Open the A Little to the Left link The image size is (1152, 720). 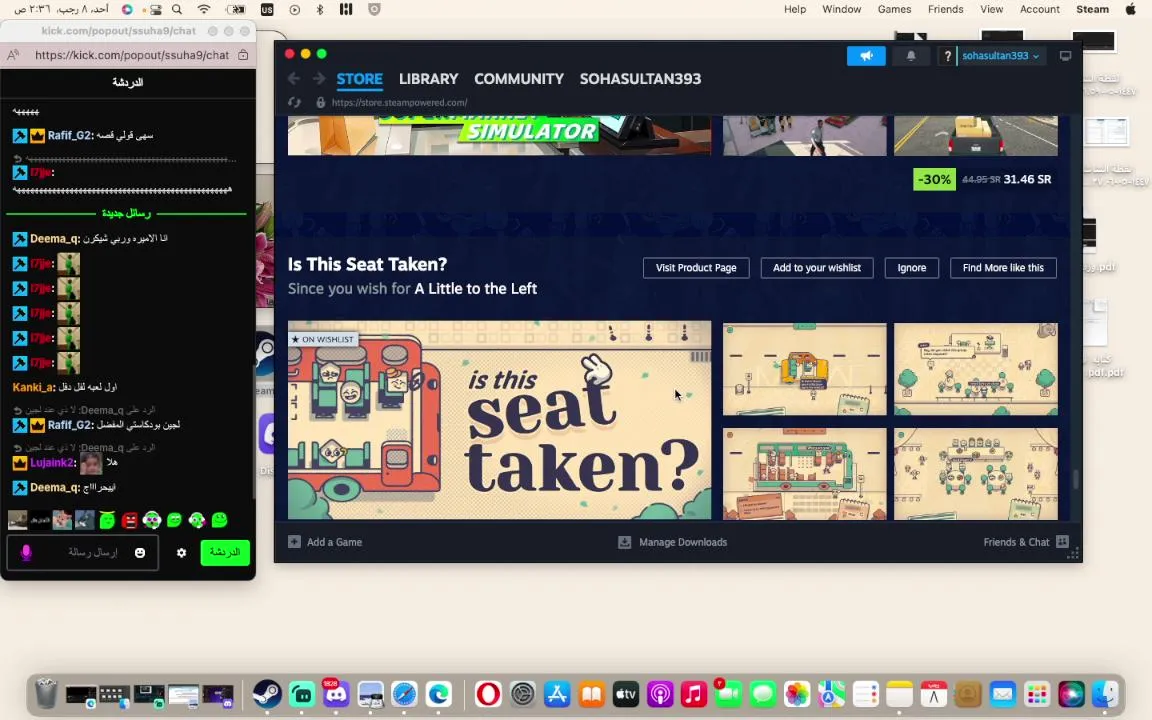tap(475, 289)
